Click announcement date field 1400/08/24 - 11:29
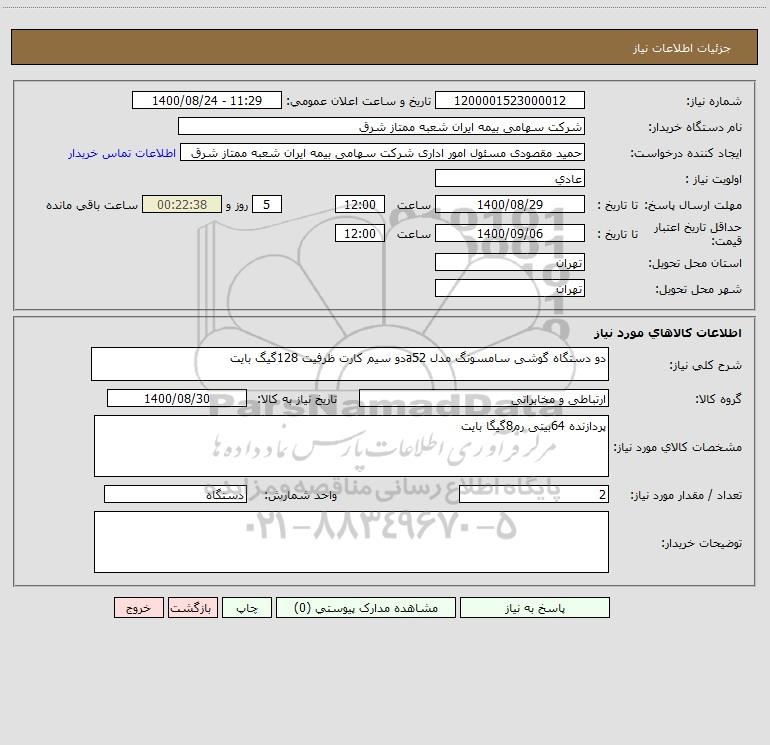 tap(207, 100)
